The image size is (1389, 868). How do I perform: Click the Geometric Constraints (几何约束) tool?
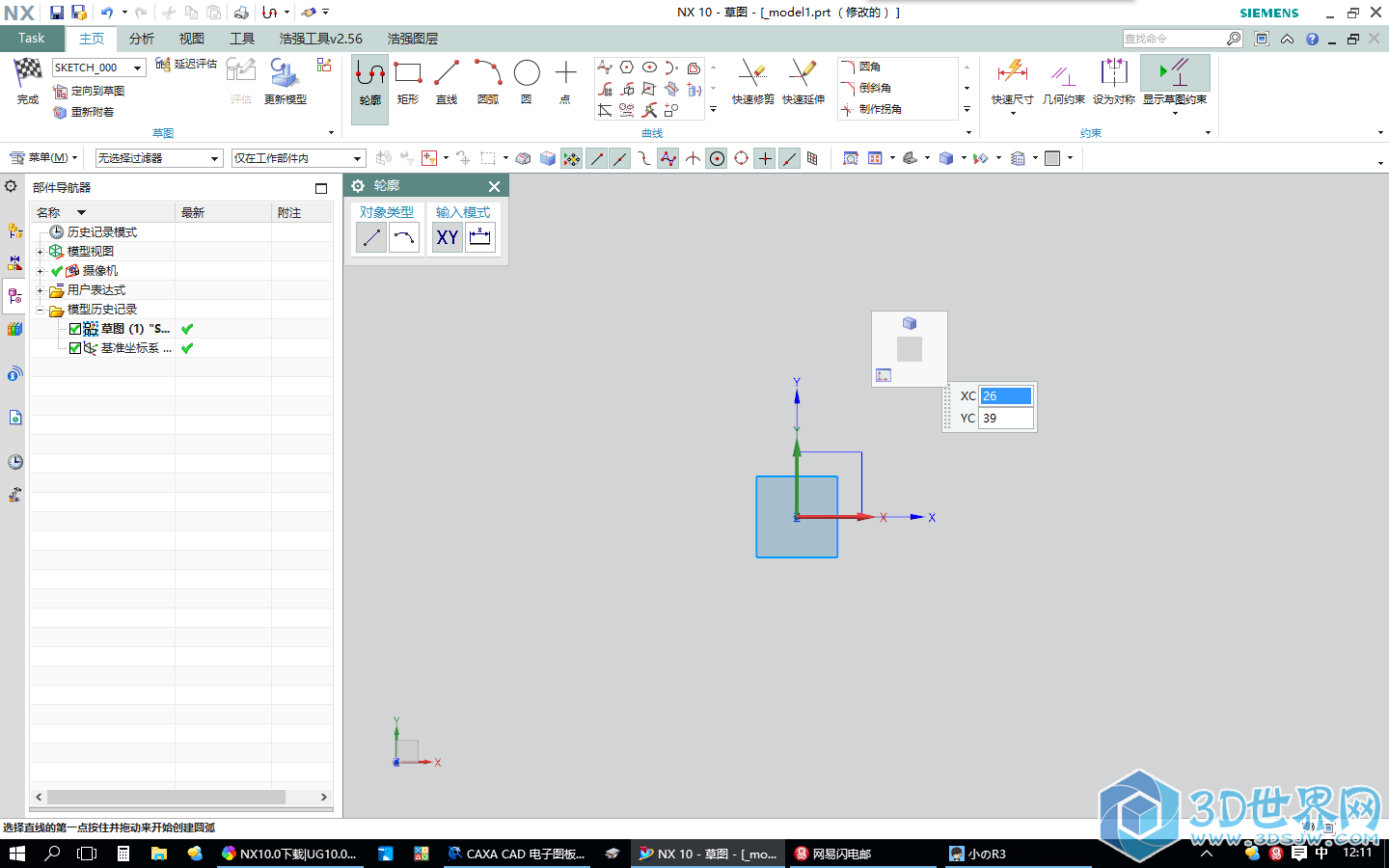(1063, 83)
